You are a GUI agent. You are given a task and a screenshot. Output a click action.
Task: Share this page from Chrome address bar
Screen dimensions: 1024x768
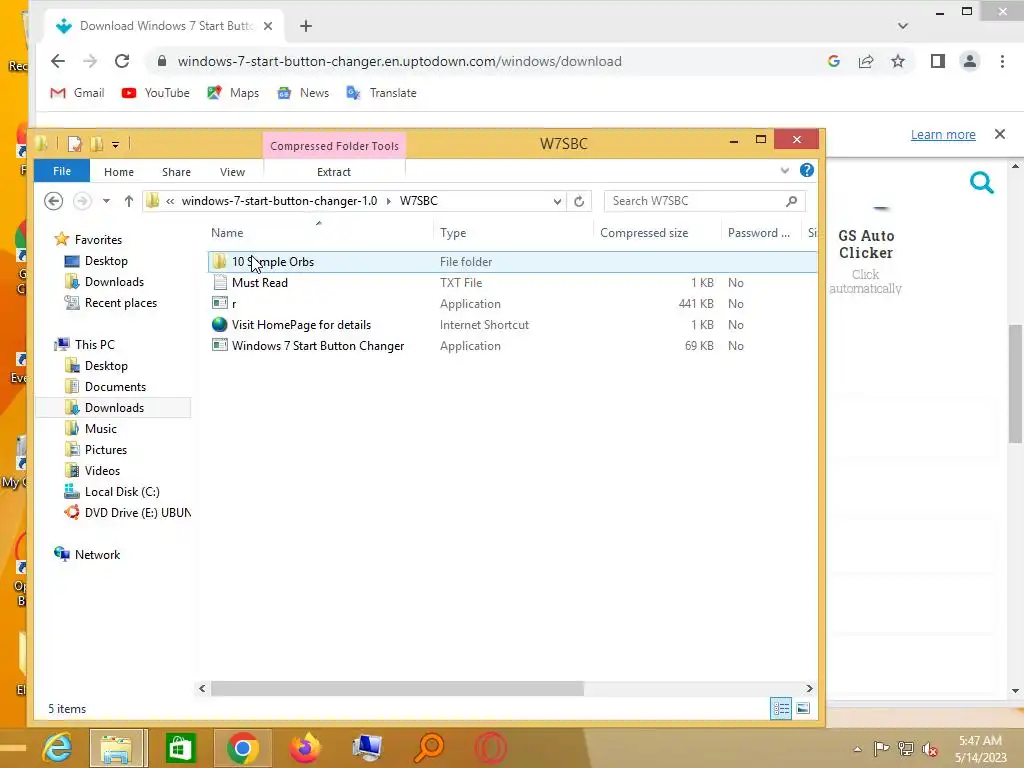866,61
